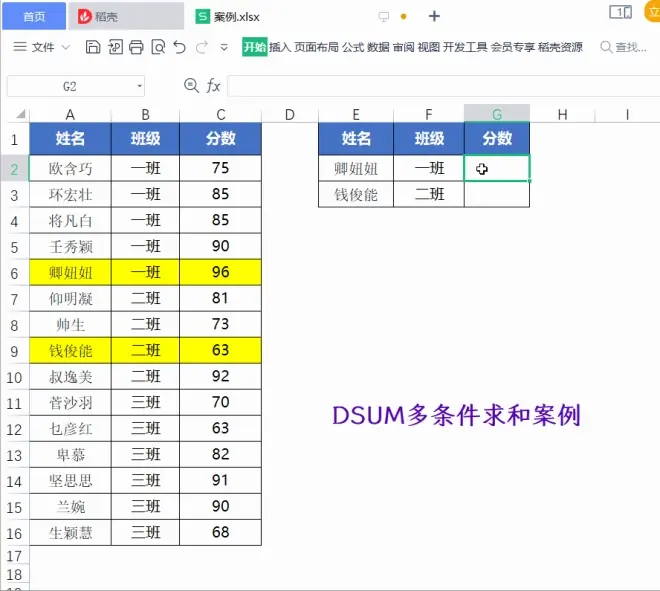Open the 公式 ribbon tab

pyautogui.click(x=353, y=47)
